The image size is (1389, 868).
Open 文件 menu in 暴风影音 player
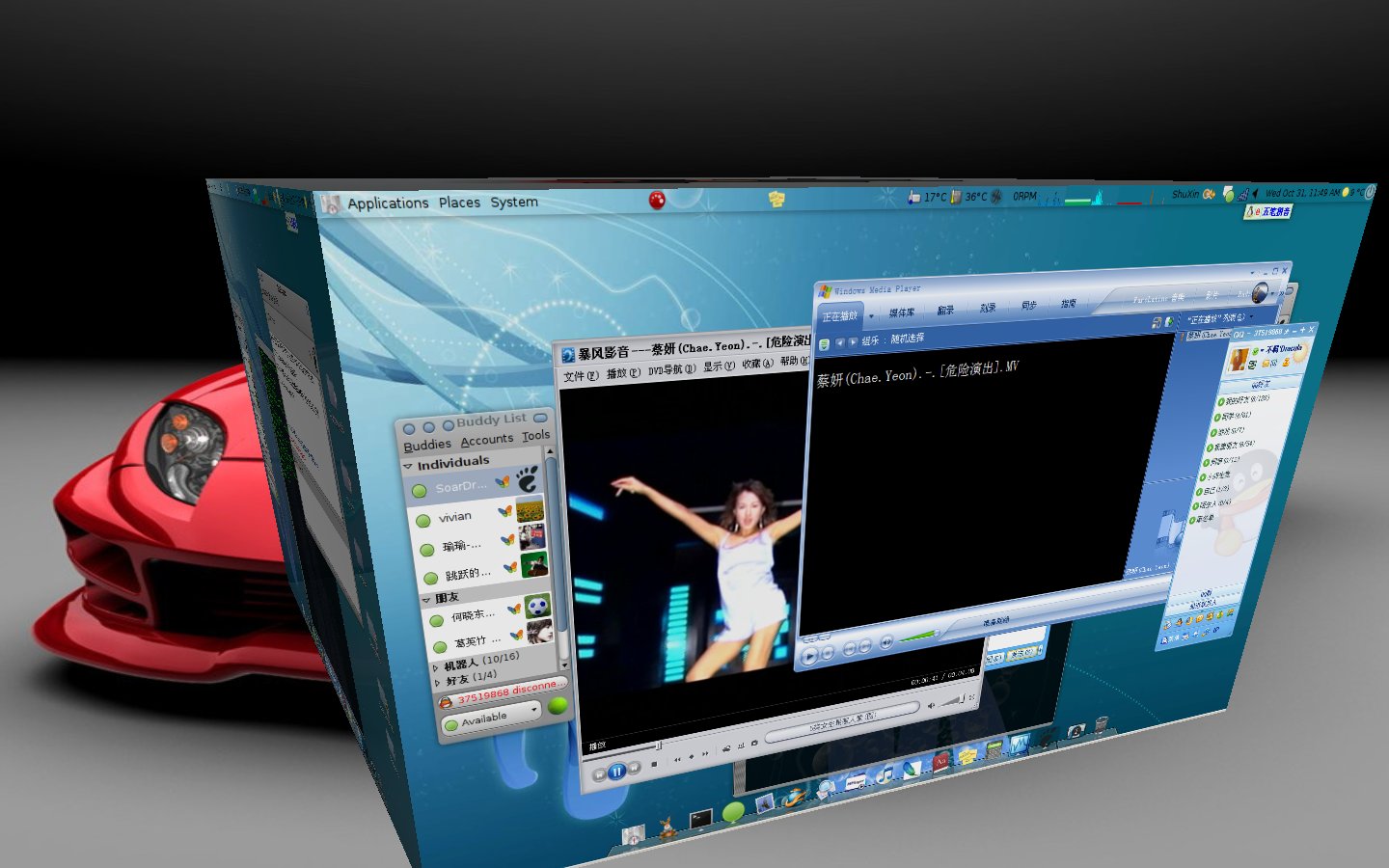(581, 376)
